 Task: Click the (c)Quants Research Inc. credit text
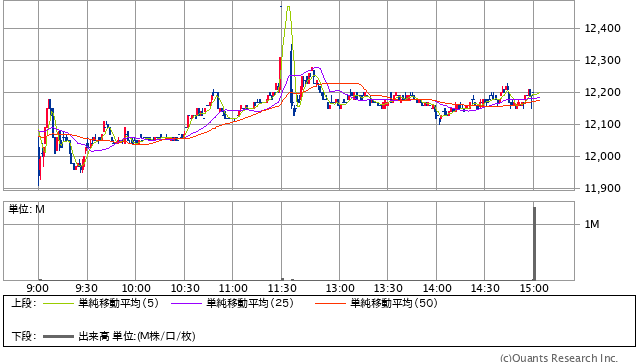coord(559,358)
